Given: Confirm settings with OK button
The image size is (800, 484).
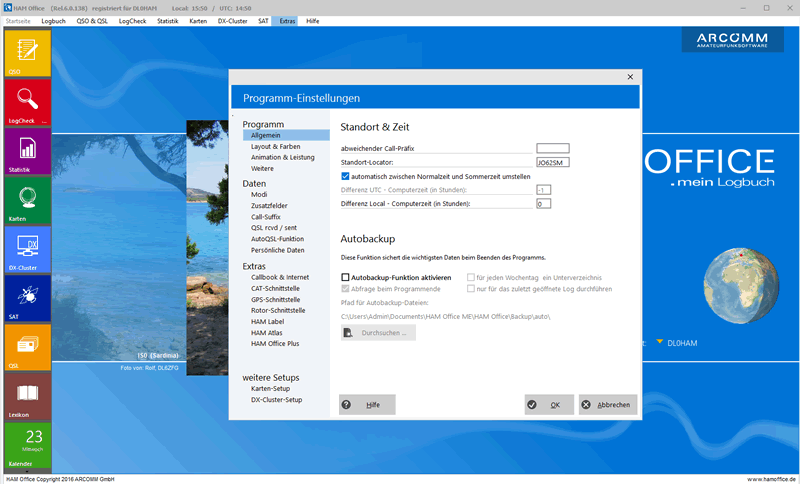Looking at the screenshot, I should pyautogui.click(x=549, y=404).
